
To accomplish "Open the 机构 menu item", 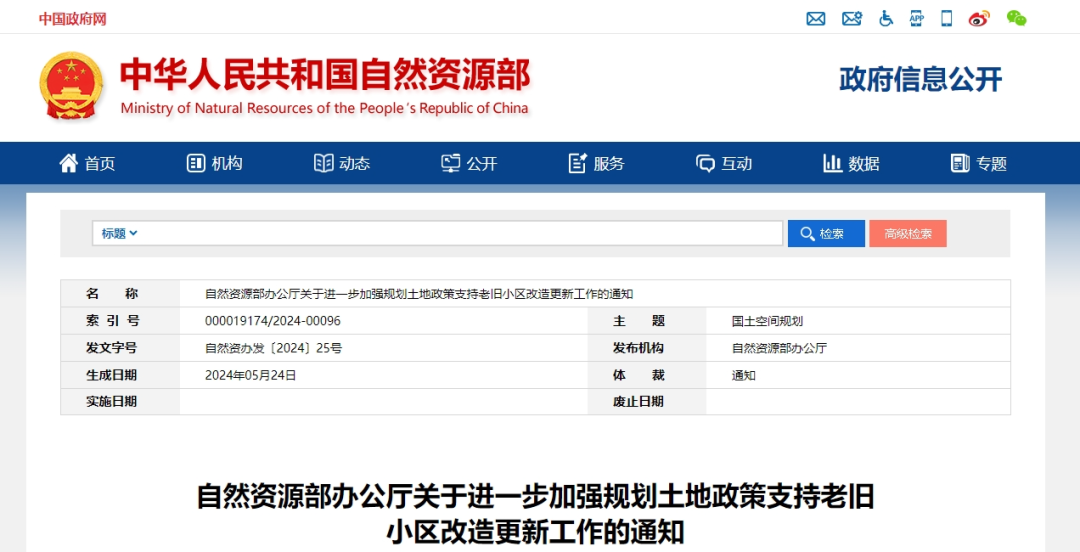I will coord(214,163).
